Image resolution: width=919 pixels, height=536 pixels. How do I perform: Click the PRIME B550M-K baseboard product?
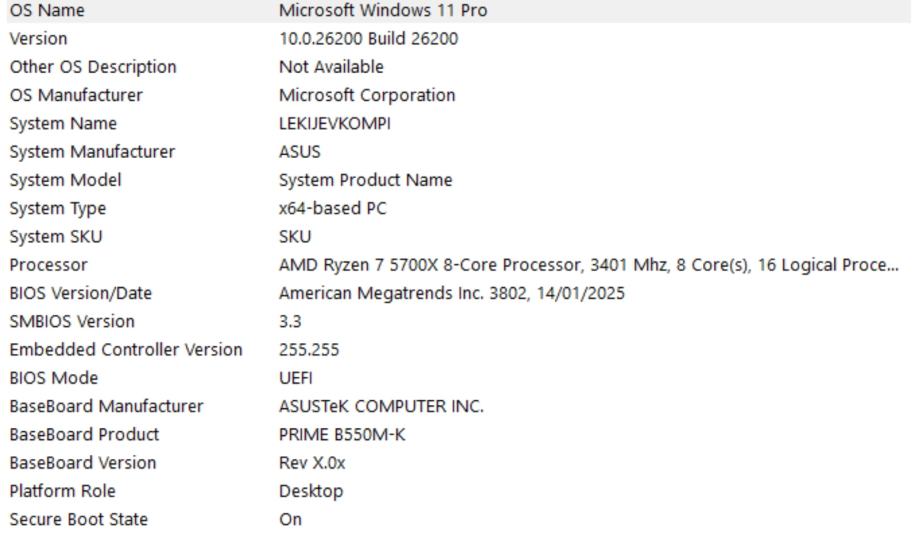pos(341,435)
